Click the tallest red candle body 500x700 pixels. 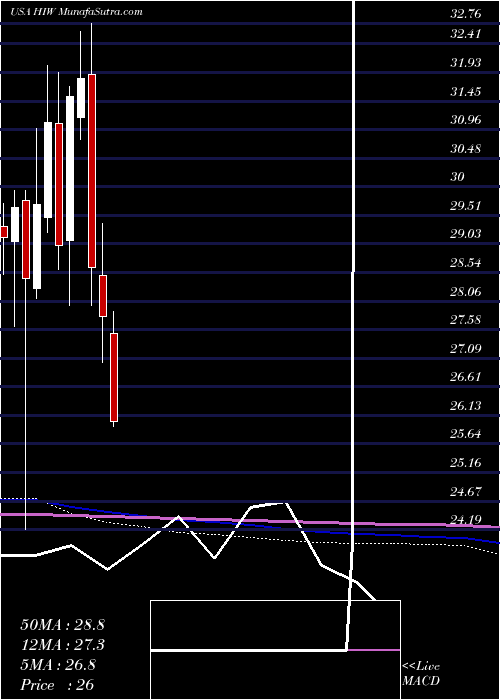click(x=92, y=171)
